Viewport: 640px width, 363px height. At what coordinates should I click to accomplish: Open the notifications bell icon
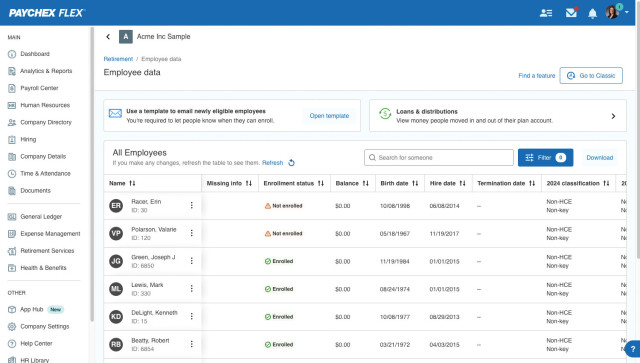592,13
